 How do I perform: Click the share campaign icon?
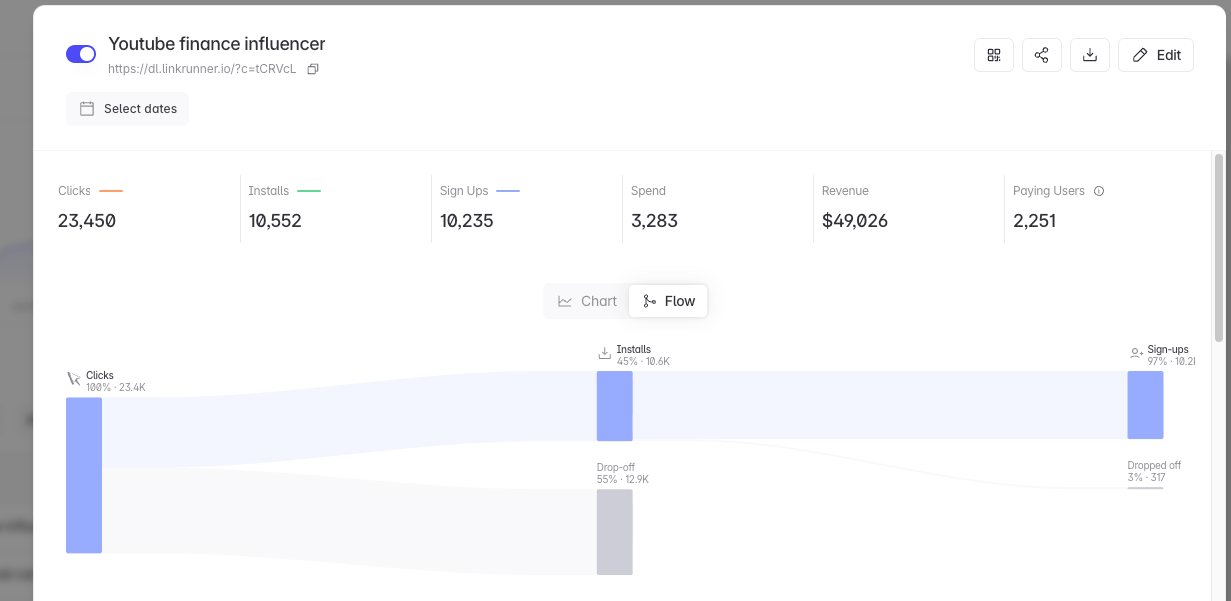pyautogui.click(x=1042, y=55)
